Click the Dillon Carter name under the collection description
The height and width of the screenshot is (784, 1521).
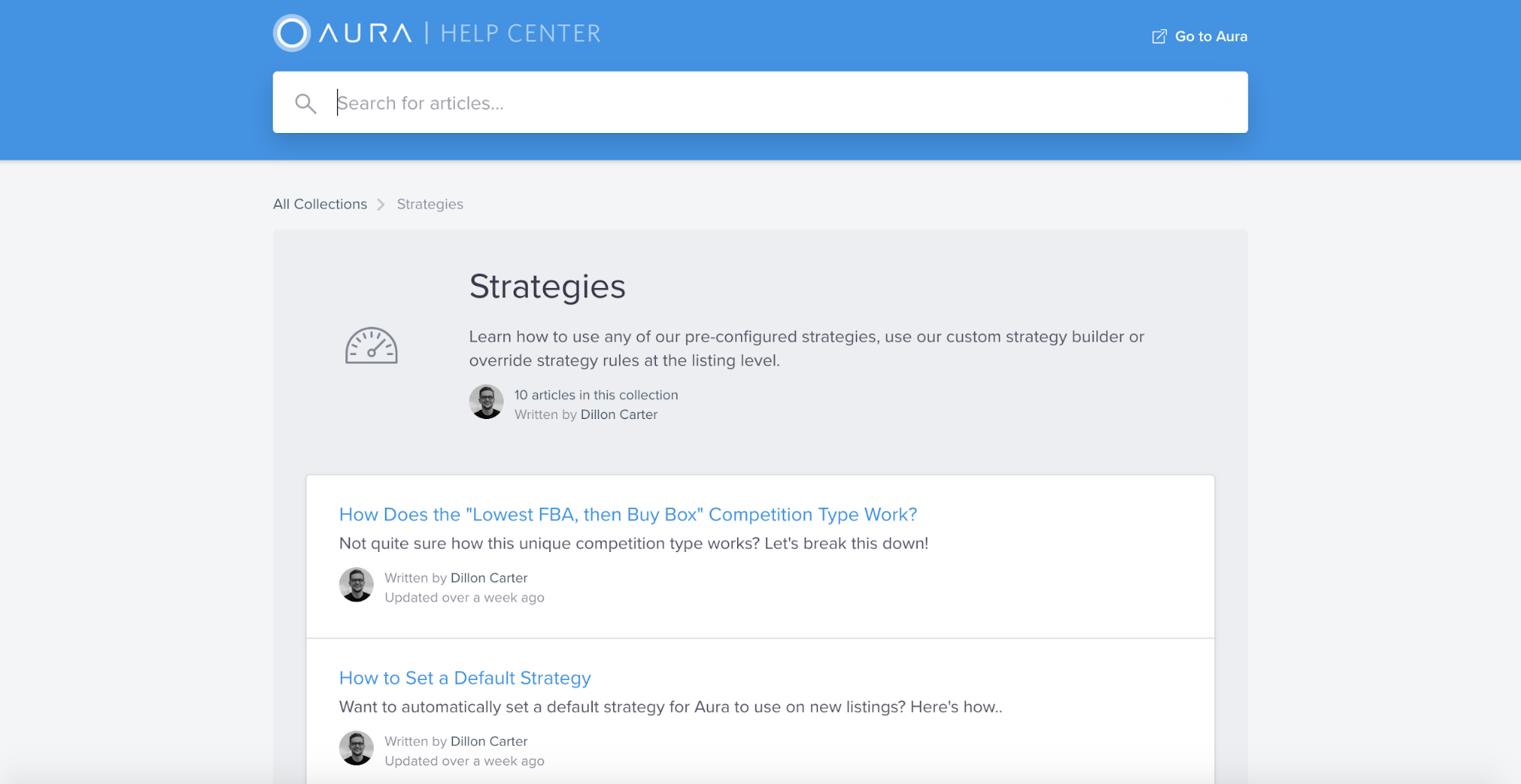click(619, 414)
